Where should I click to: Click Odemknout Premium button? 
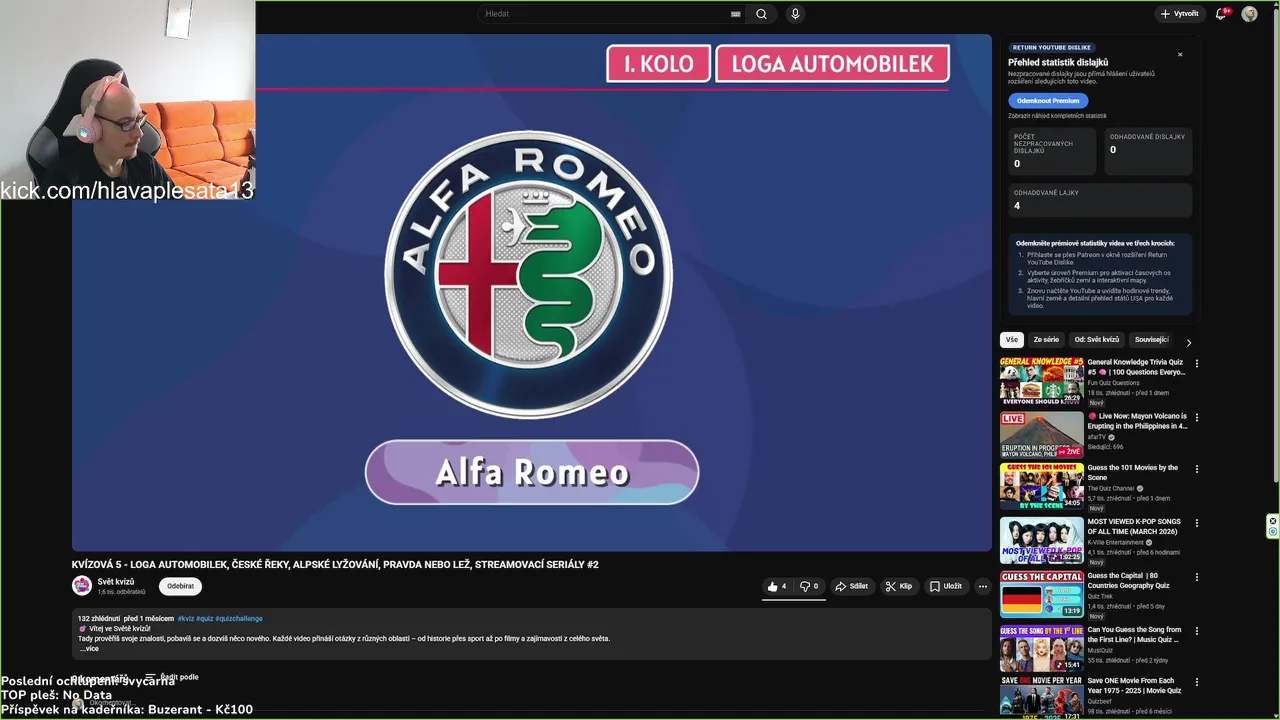[1048, 100]
